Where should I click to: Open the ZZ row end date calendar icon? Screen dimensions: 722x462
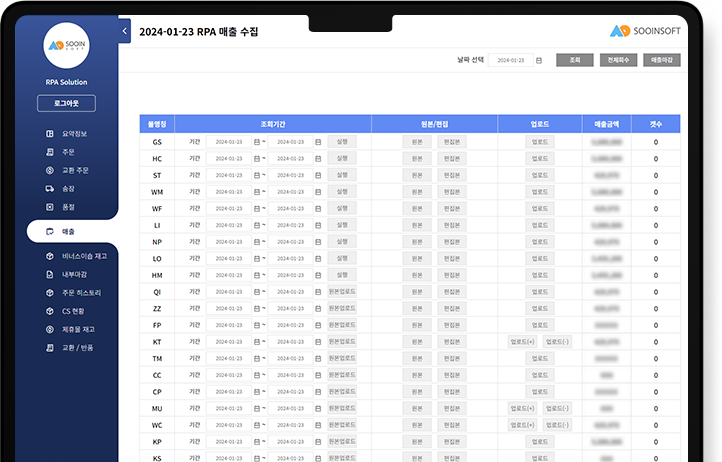pos(318,308)
